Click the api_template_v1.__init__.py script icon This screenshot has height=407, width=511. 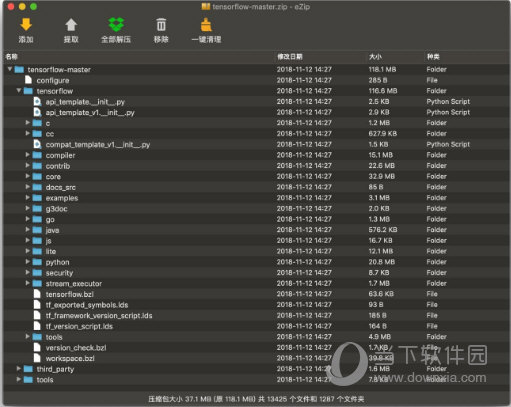coord(38,112)
